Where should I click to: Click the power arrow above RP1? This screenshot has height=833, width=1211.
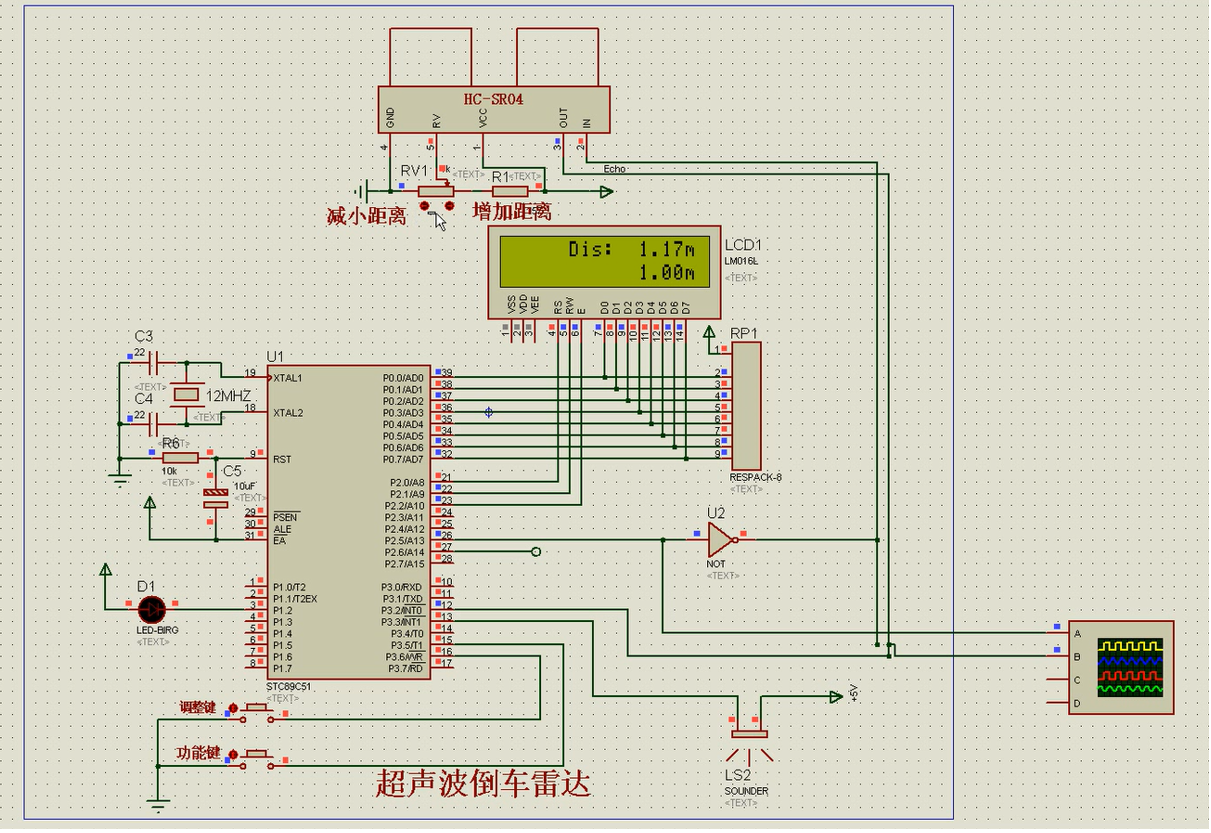point(710,332)
